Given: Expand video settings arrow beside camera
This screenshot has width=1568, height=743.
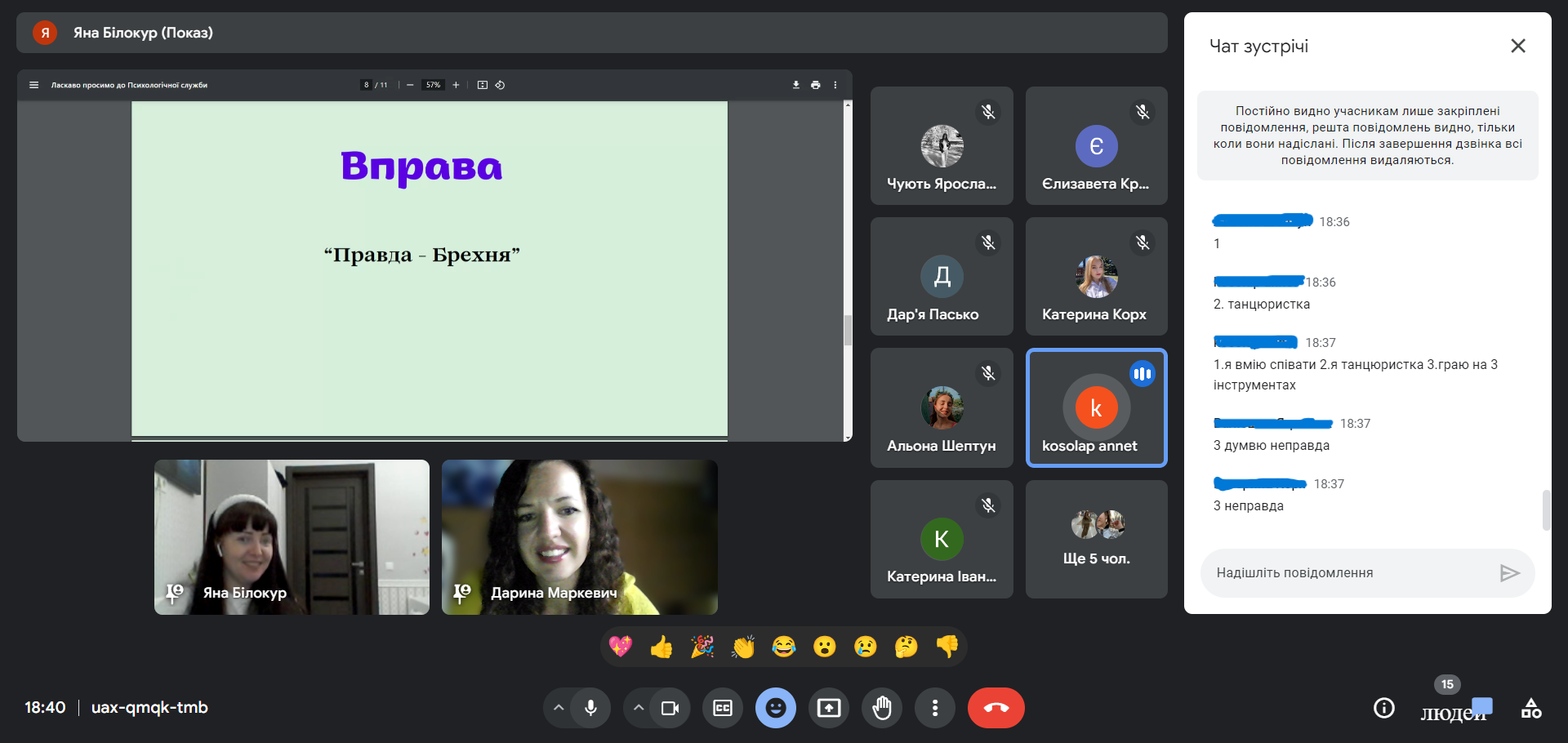Looking at the screenshot, I should pos(639,708).
